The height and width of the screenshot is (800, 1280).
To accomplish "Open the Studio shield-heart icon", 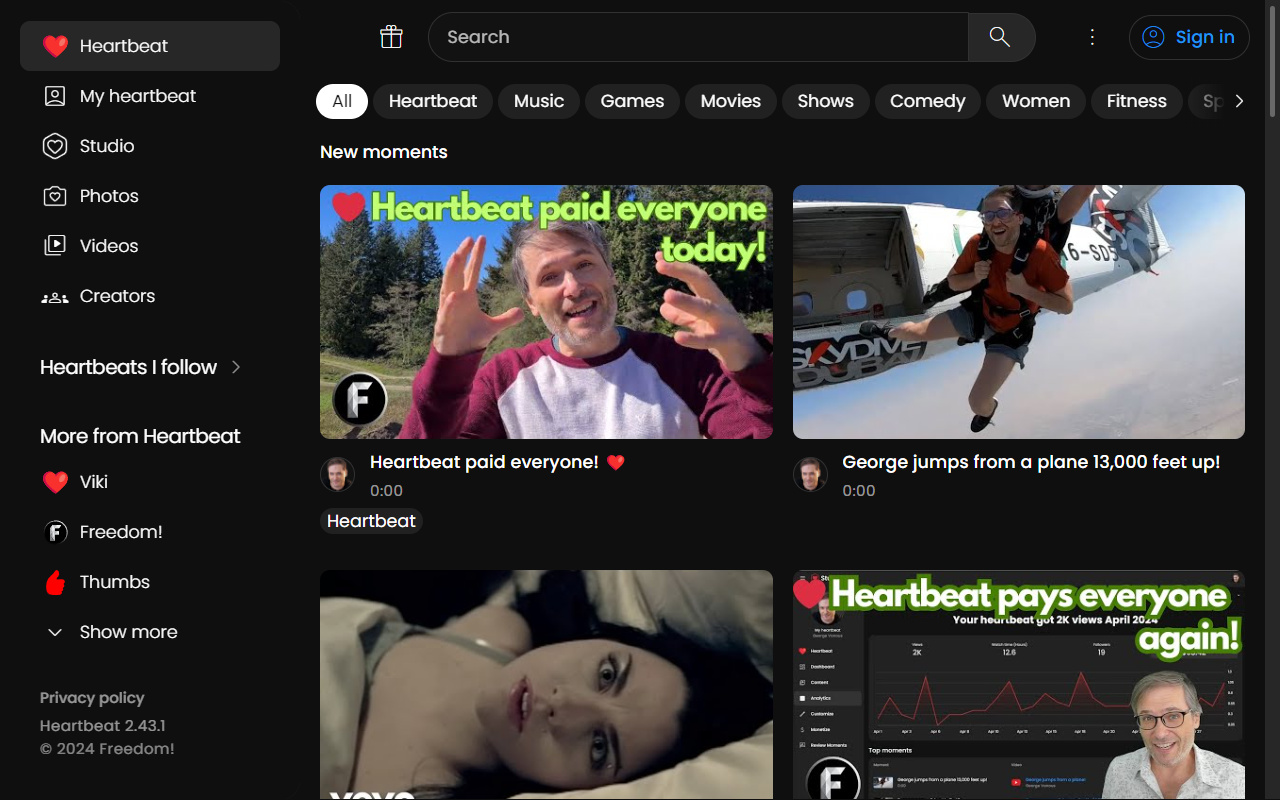I will tap(55, 146).
